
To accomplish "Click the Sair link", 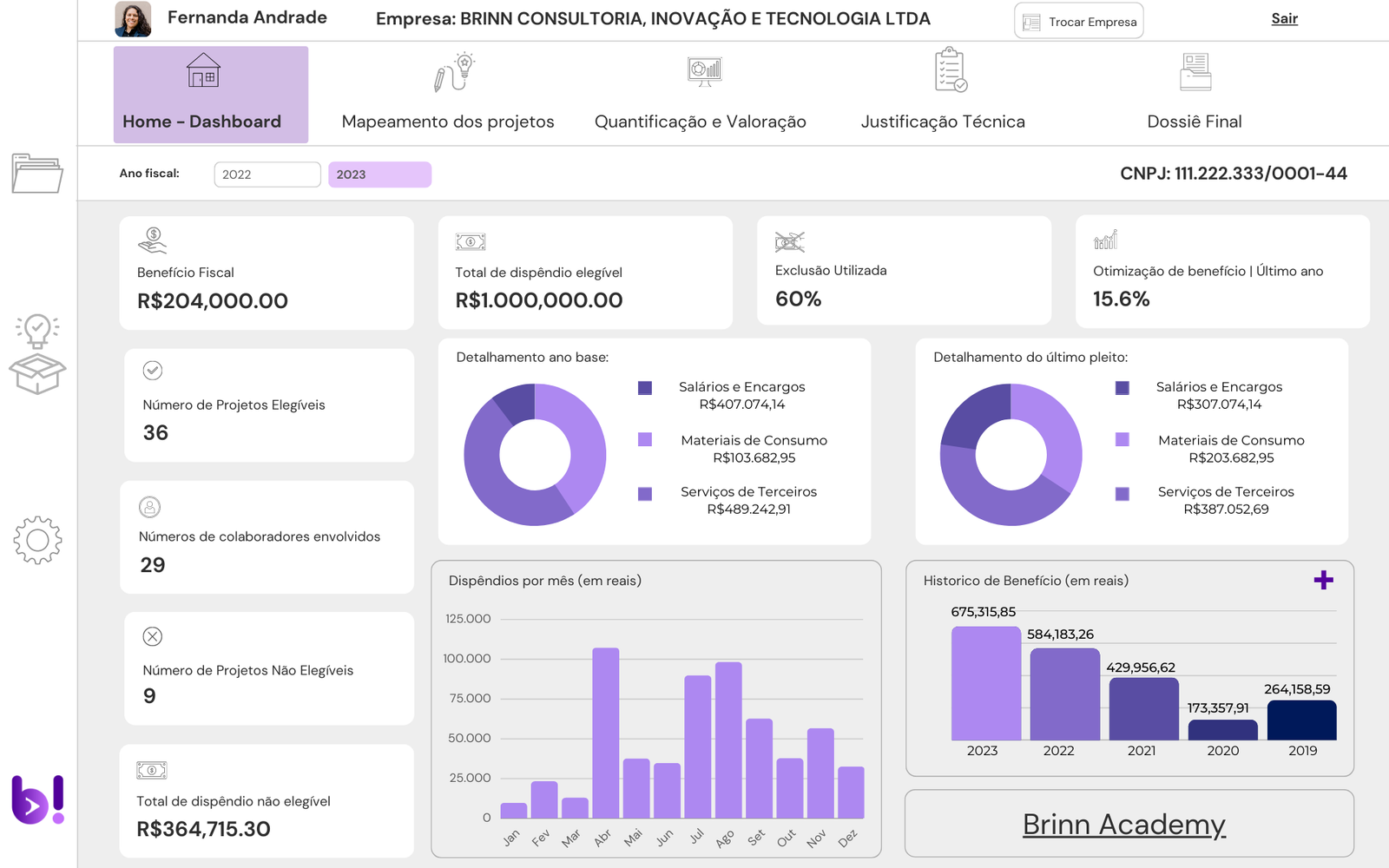I will (x=1285, y=19).
